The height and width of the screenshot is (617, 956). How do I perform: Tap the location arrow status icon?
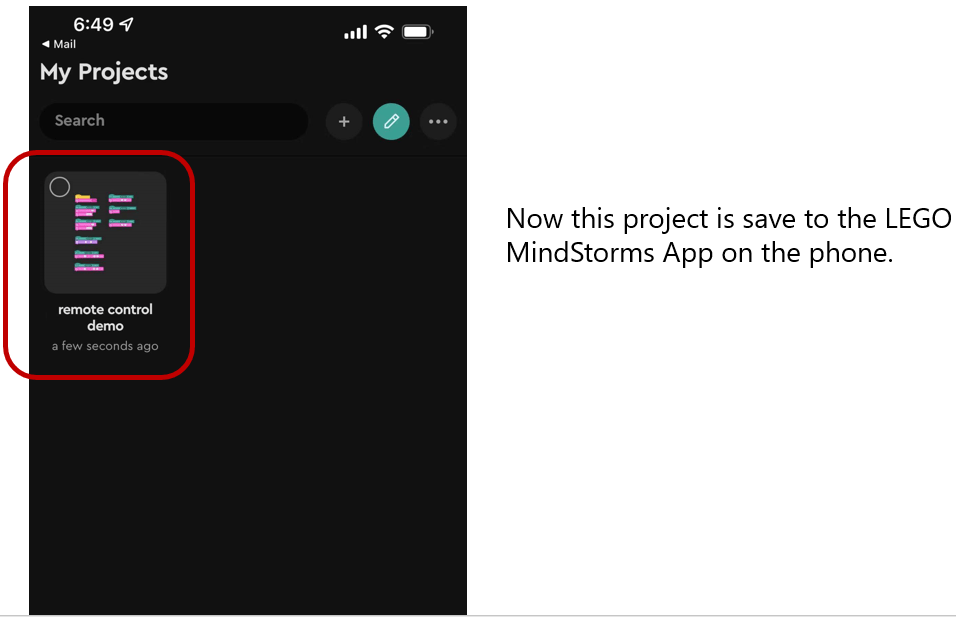(126, 24)
